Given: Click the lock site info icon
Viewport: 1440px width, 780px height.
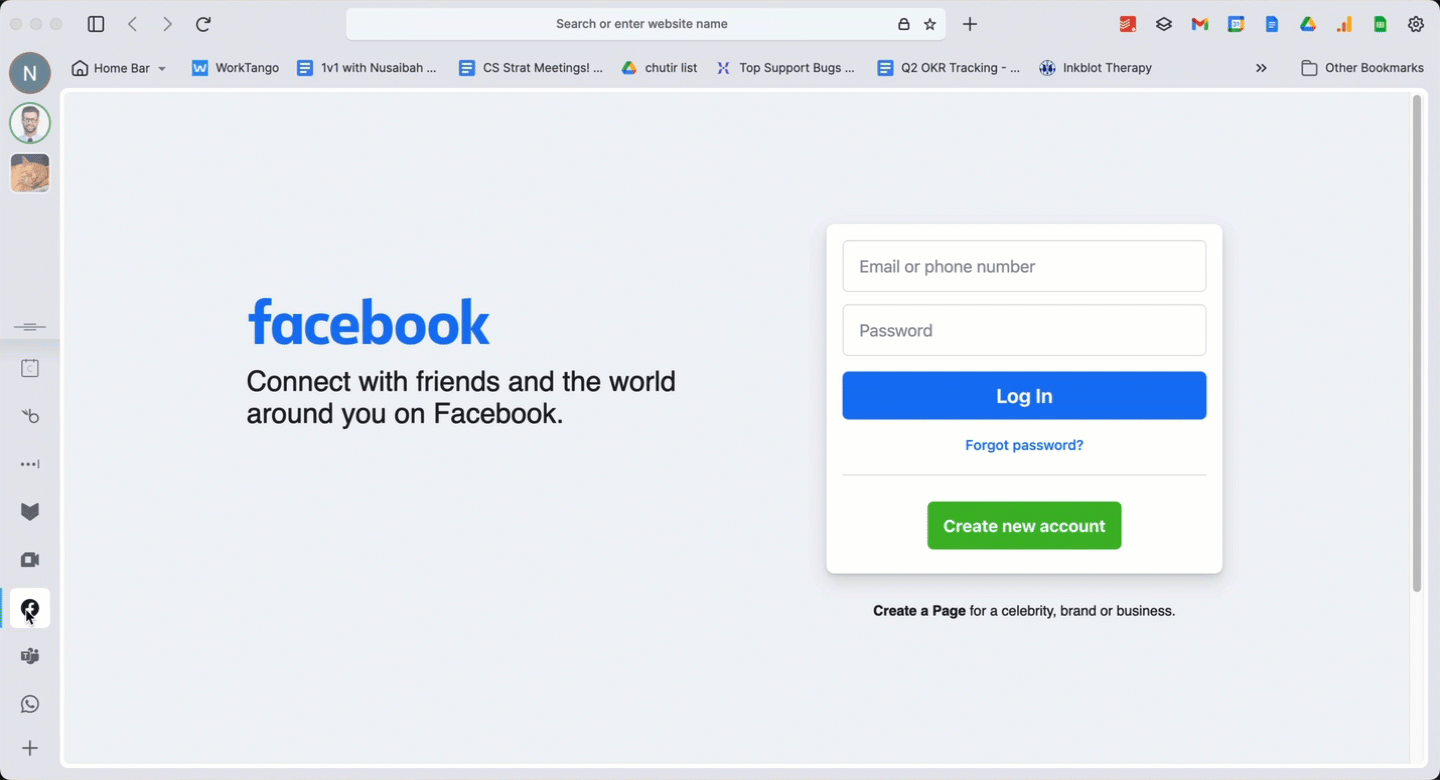Looking at the screenshot, I should click(x=903, y=24).
